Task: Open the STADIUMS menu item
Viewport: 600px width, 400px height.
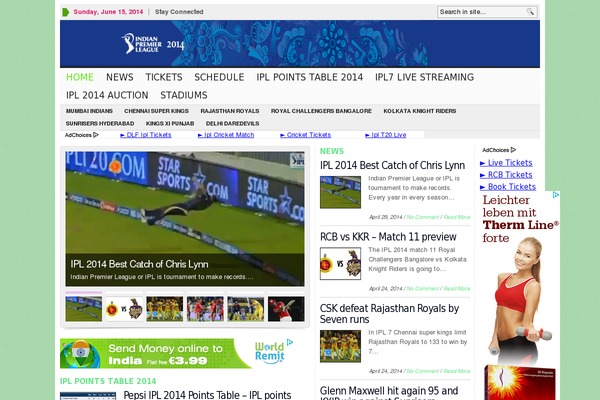Action: click(x=184, y=95)
